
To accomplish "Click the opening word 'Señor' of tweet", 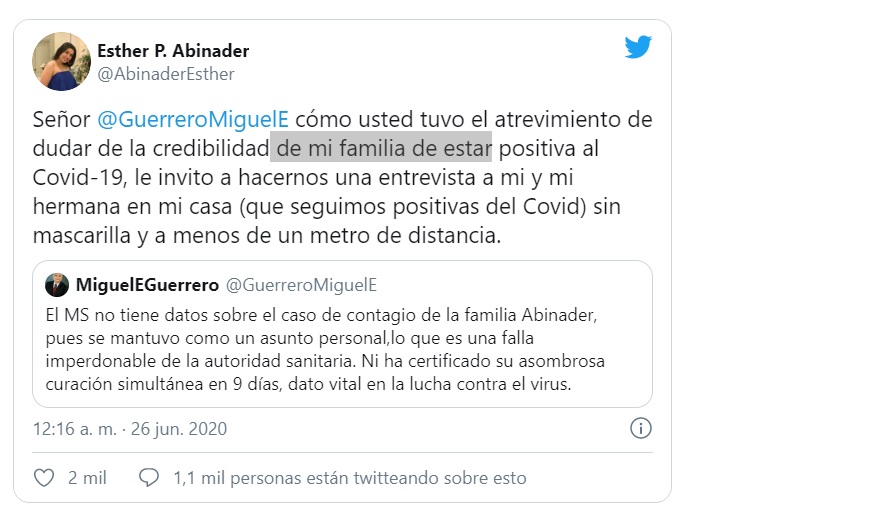I will click(61, 120).
